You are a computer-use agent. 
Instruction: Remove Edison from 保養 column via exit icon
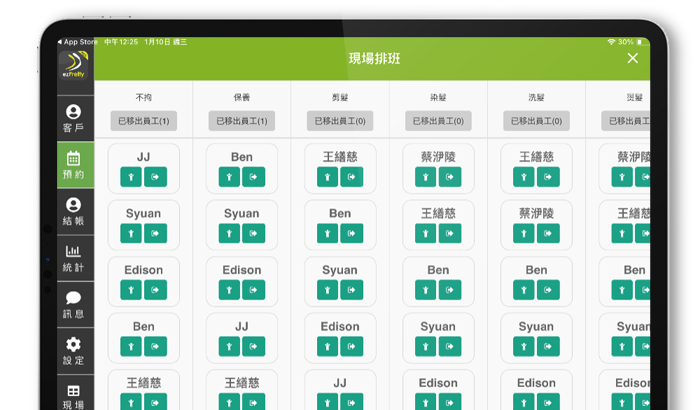[254, 290]
